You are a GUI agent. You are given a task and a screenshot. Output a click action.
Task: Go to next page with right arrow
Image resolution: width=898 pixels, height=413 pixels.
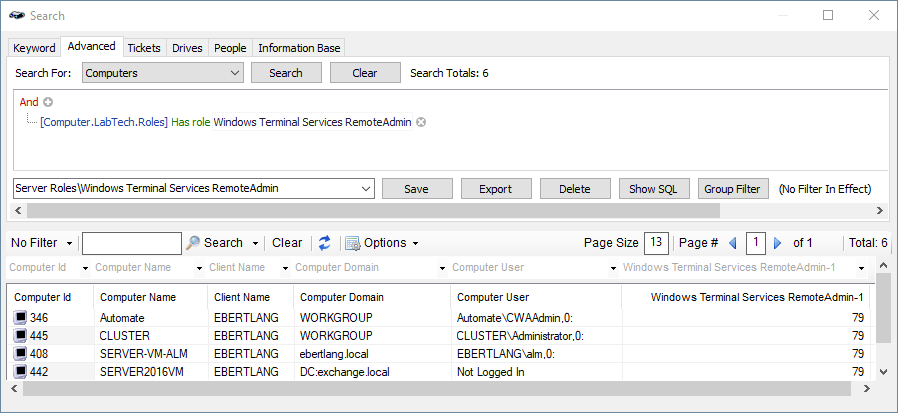777,243
